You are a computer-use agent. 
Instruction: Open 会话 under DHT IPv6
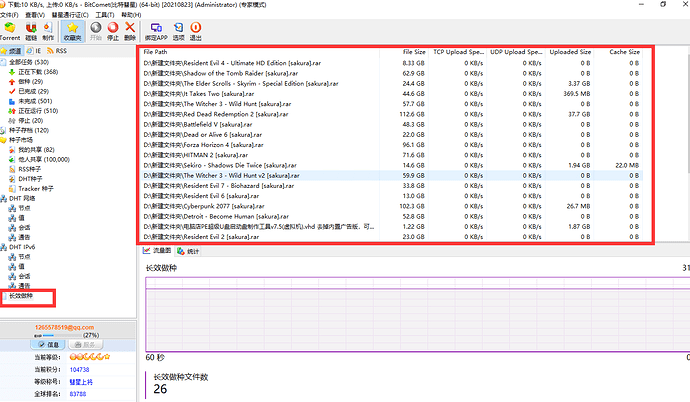pos(20,276)
